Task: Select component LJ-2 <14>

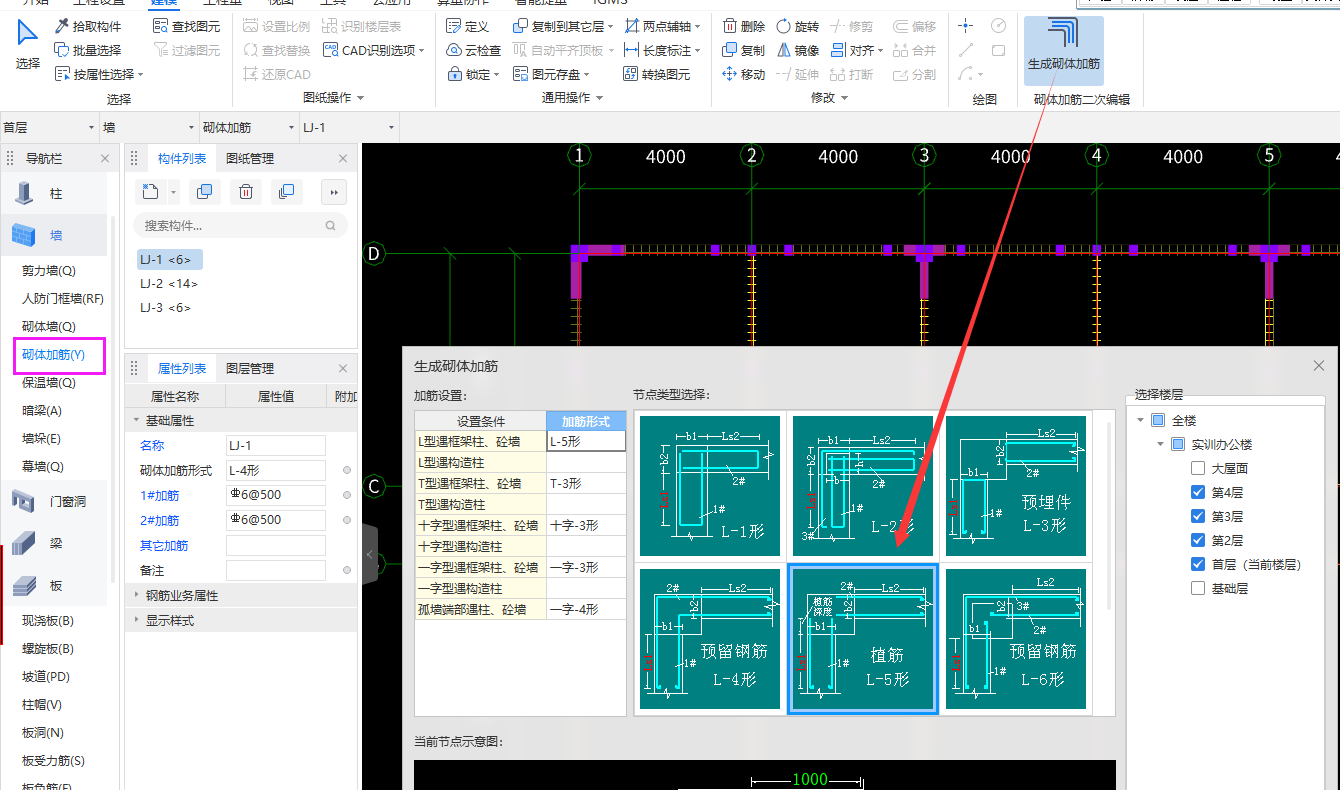Action: (169, 284)
